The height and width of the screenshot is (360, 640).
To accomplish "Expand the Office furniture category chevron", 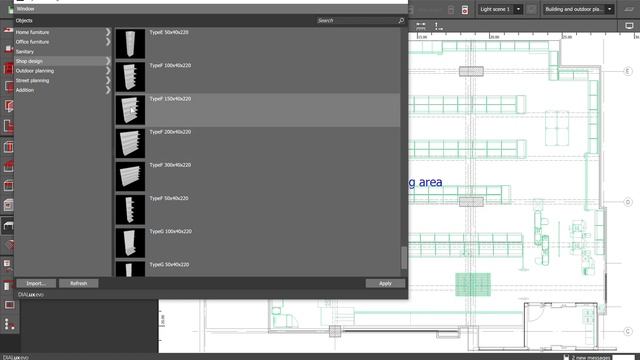I will pos(108,42).
